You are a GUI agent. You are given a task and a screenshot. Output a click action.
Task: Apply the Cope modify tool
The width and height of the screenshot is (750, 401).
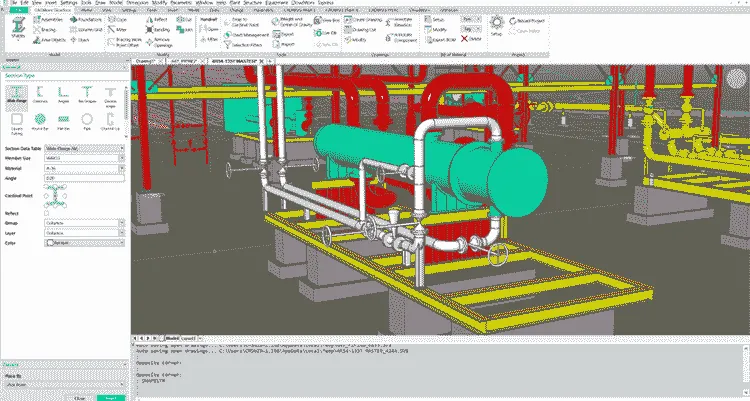point(118,20)
